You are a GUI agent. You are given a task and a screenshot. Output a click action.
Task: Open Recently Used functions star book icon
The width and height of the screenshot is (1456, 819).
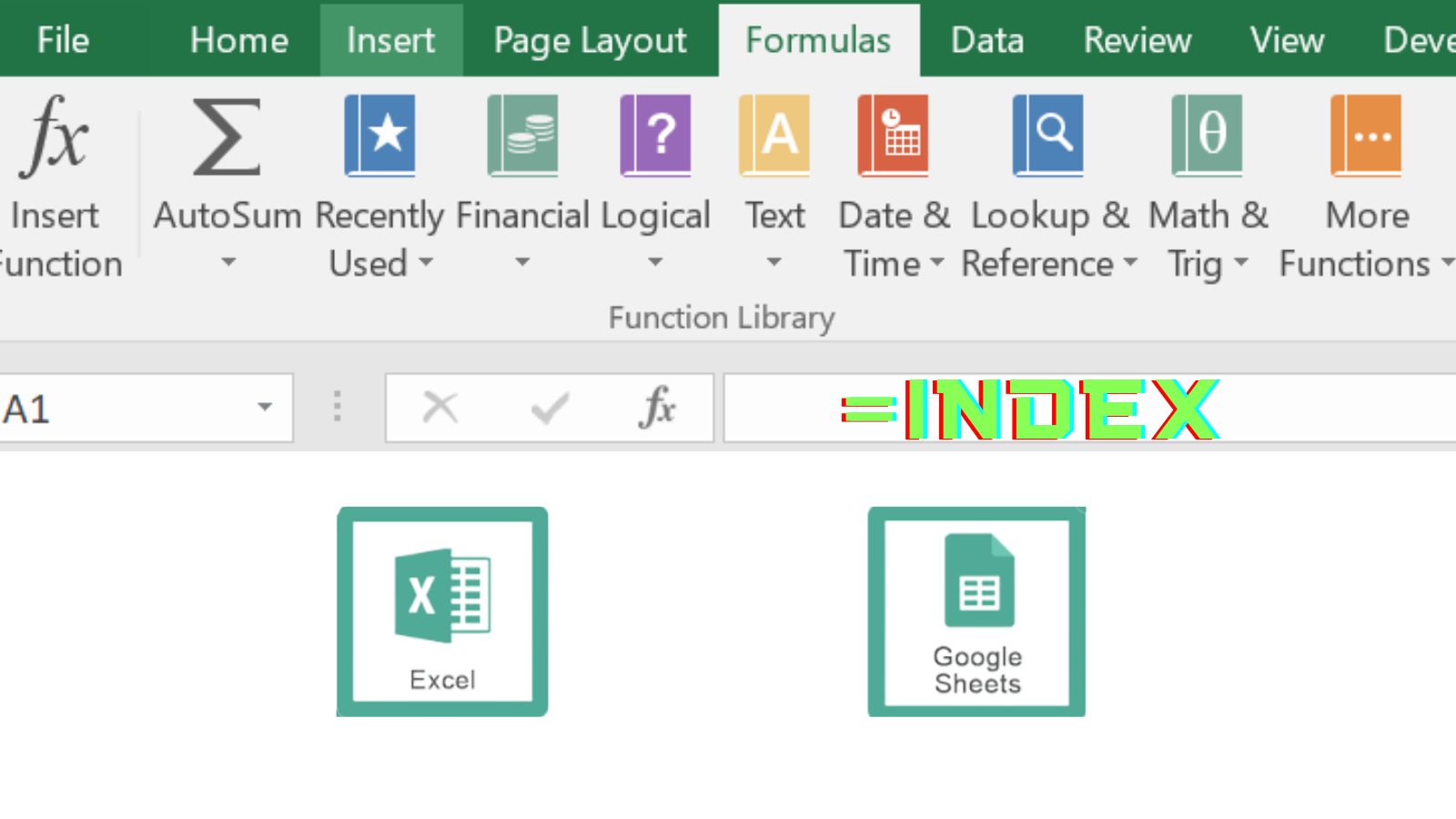[x=379, y=136]
